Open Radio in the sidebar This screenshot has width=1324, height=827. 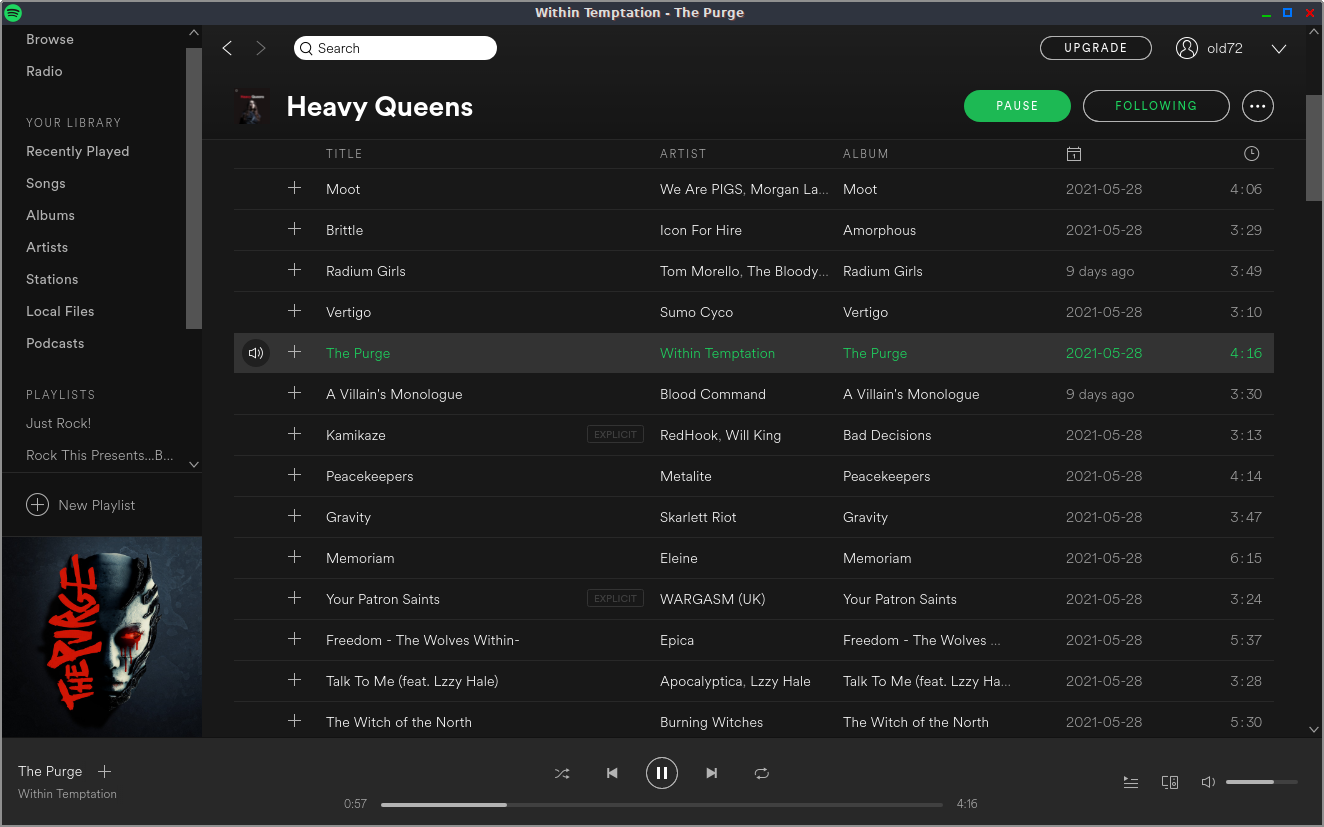pyautogui.click(x=44, y=72)
